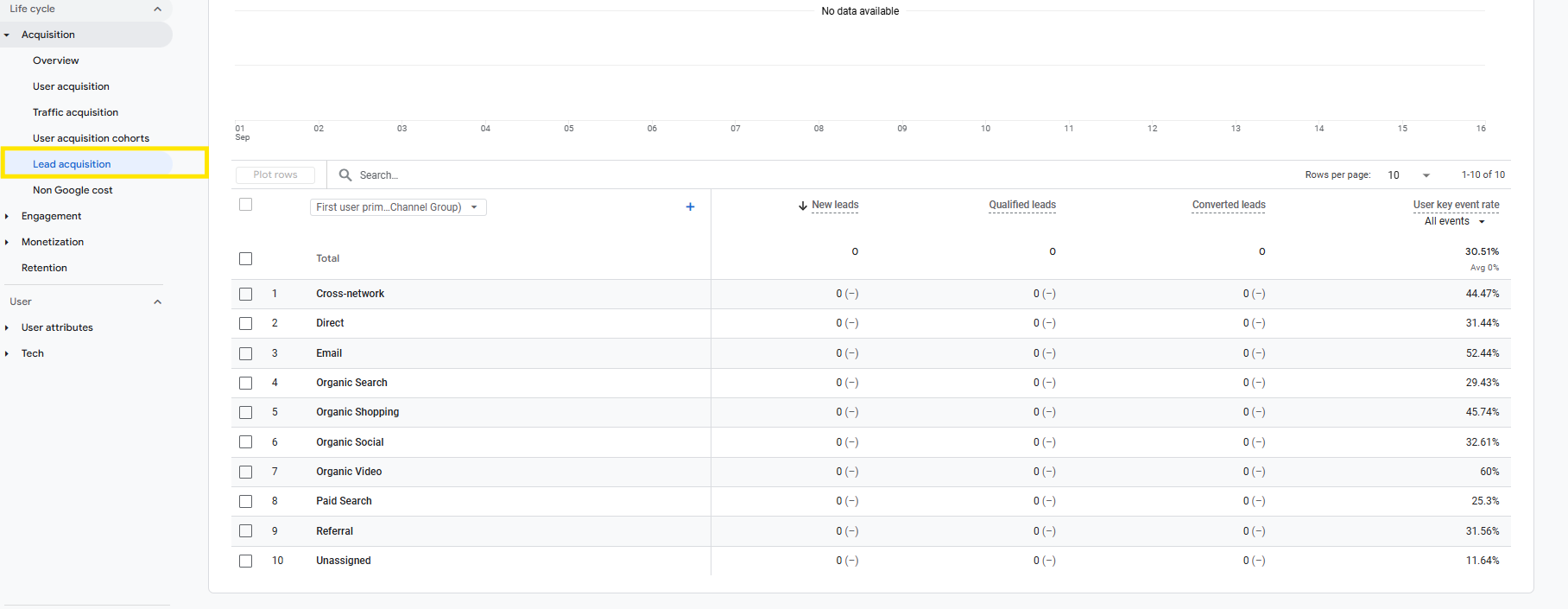The width and height of the screenshot is (1568, 609).
Task: Click the 30.51% total rate value
Action: [x=1482, y=251]
